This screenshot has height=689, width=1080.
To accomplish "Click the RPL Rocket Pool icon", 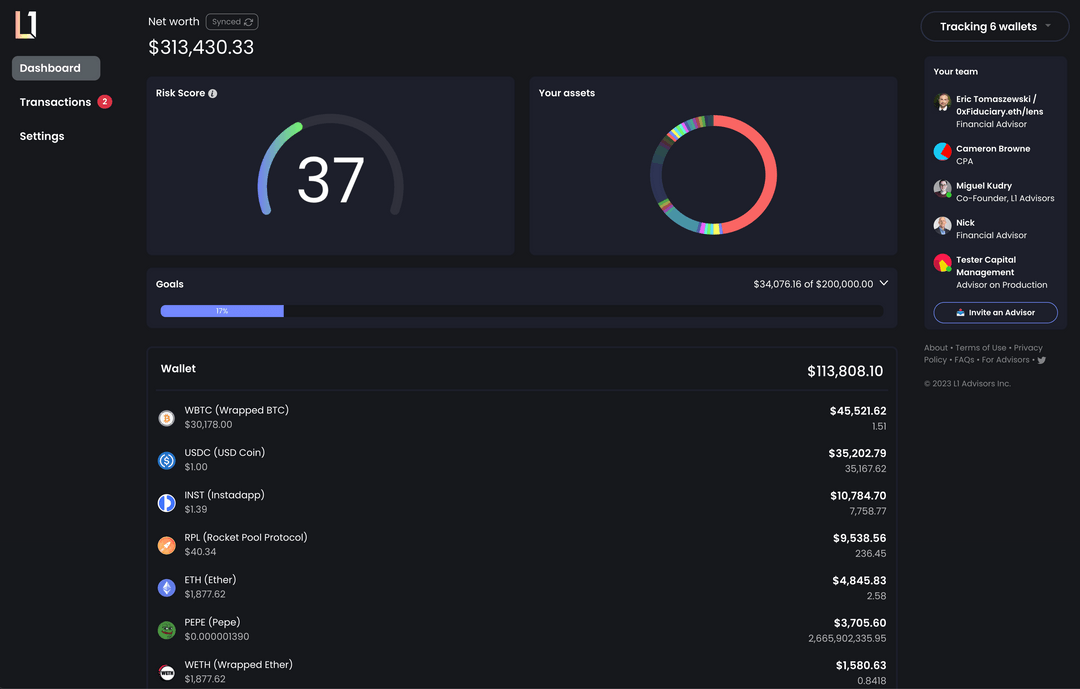I will click(167, 545).
